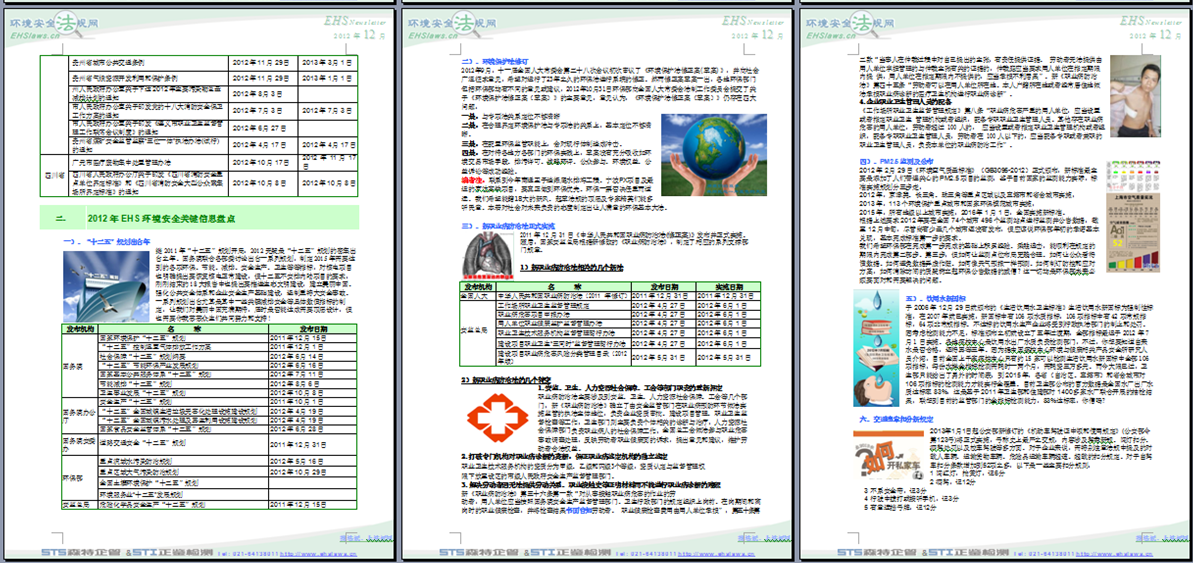Click the EHSlaws.cn magnifier logo on first page
Viewport: 1193px width, 563px height.
(x=68, y=24)
